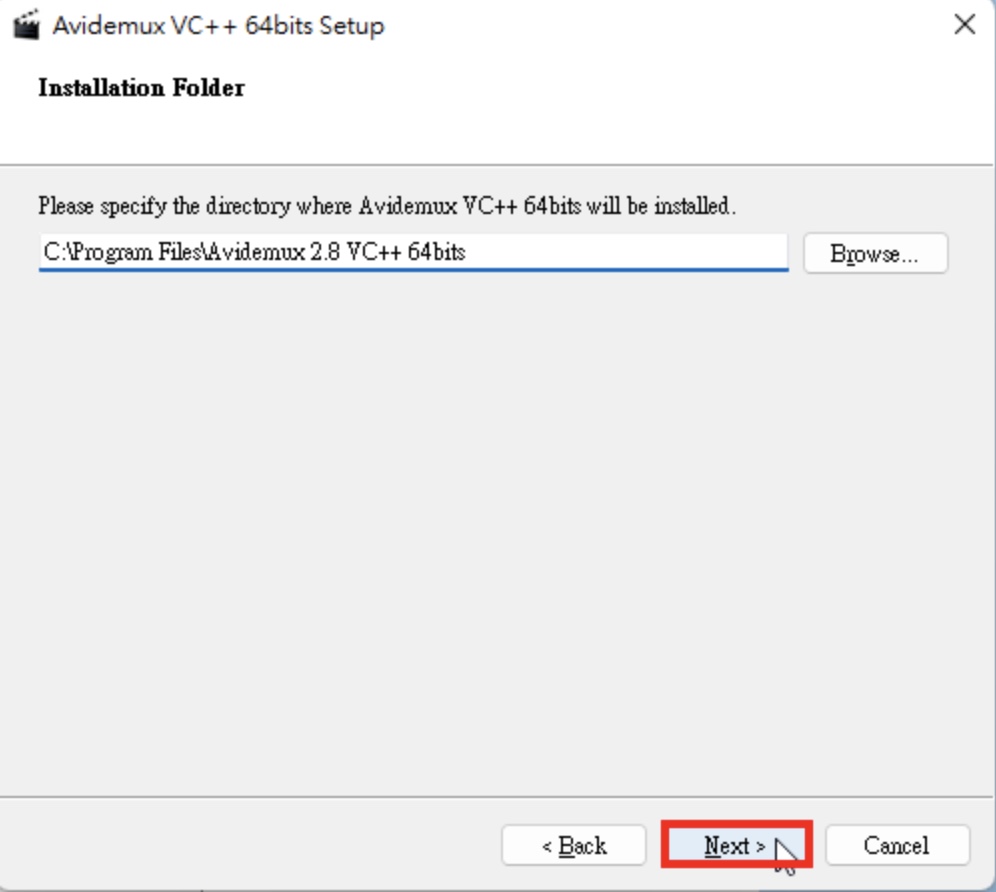
Task: Place cursor on "64bits" in the path field
Action: click(x=436, y=252)
